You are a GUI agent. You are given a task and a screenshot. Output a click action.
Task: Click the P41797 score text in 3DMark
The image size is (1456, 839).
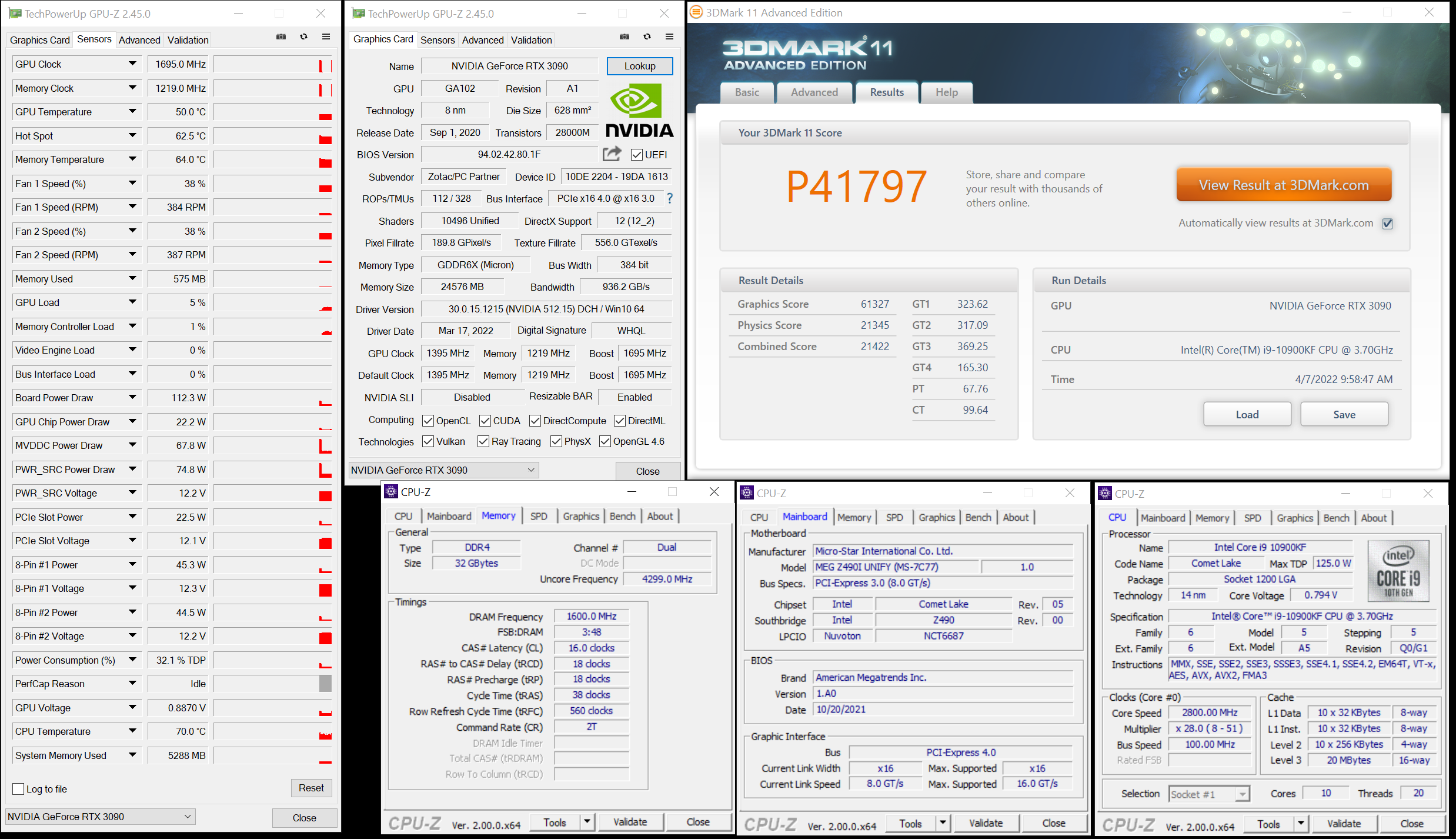coord(856,187)
